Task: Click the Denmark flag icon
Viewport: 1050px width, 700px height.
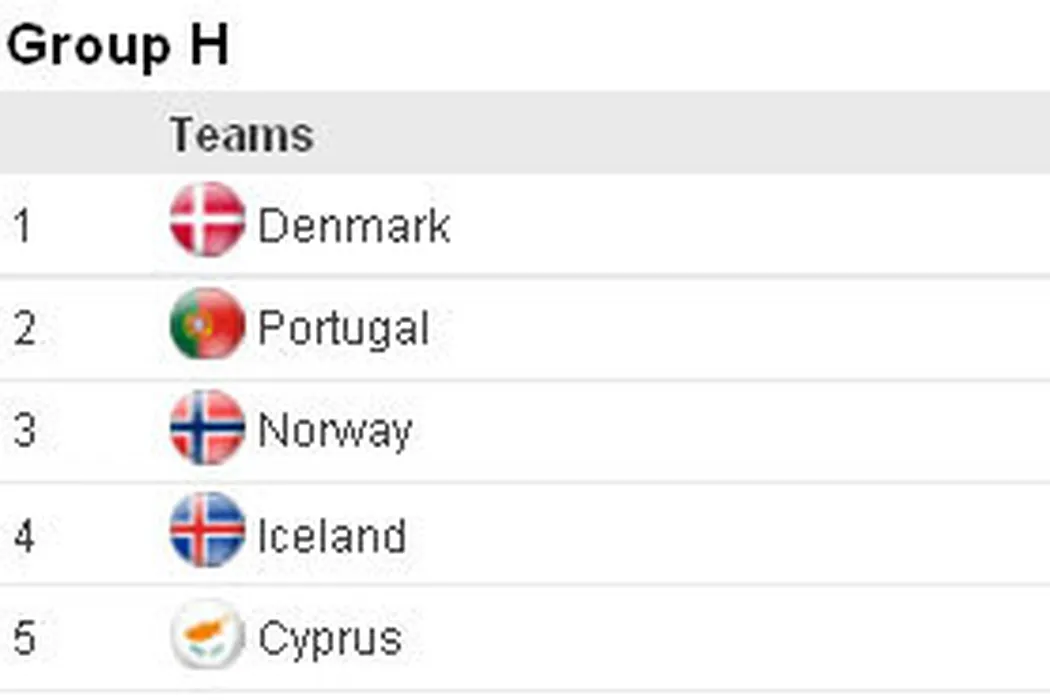Action: [x=207, y=220]
